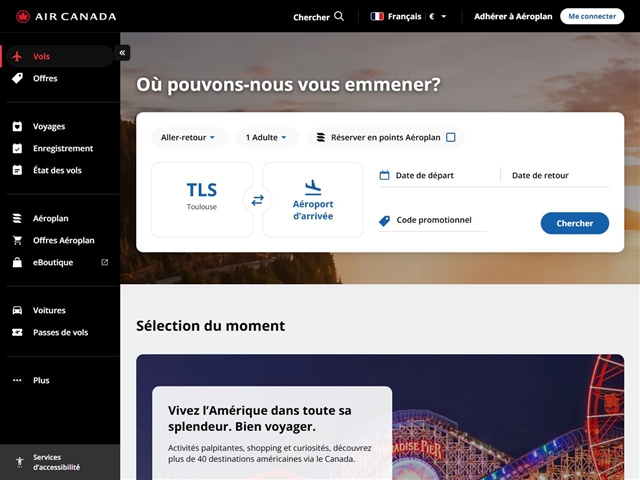Enable Réserver en points Aéroplan checkbox

click(x=450, y=137)
